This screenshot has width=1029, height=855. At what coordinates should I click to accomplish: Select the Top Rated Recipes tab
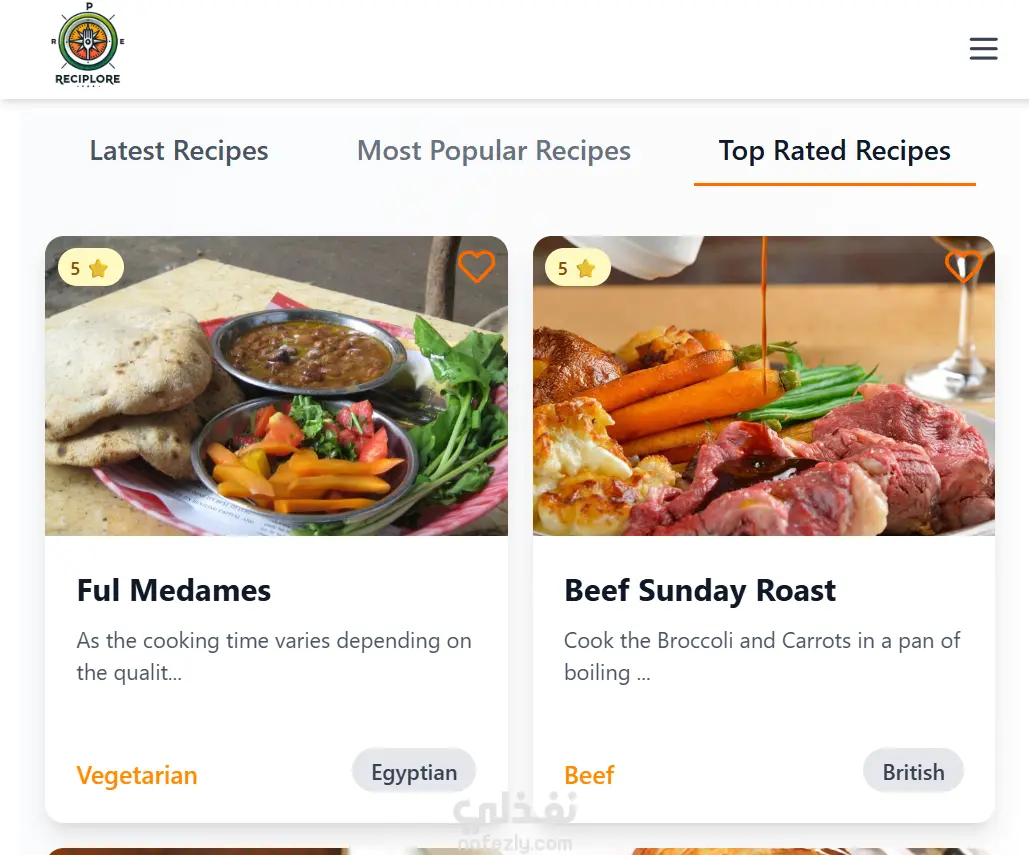coord(834,151)
